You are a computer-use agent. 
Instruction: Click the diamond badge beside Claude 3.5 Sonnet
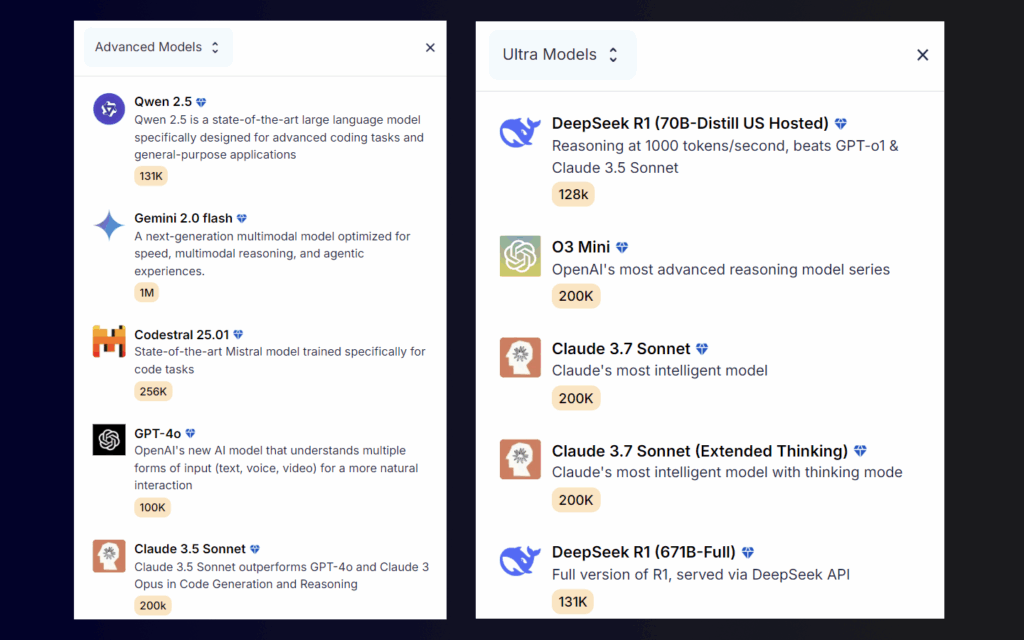click(x=255, y=549)
